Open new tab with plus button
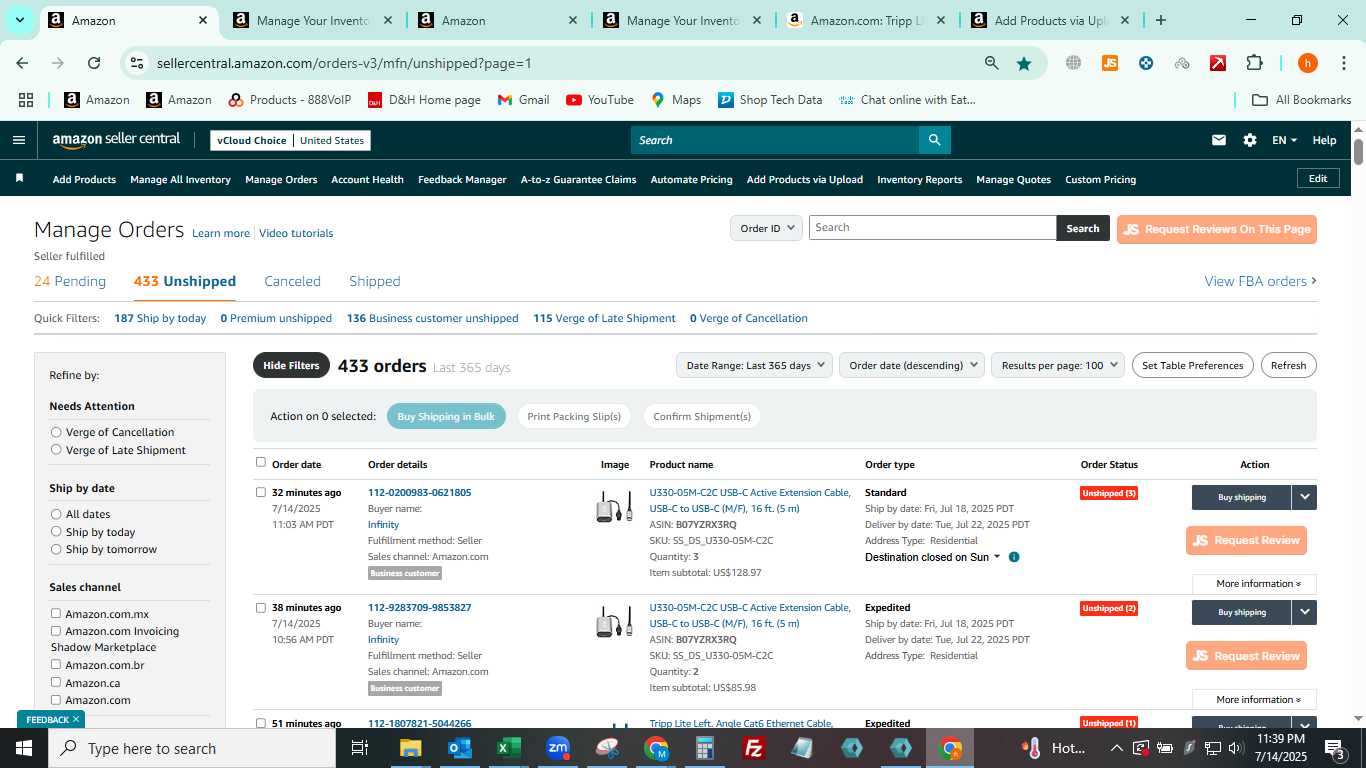The image size is (1366, 768). tap(1161, 20)
